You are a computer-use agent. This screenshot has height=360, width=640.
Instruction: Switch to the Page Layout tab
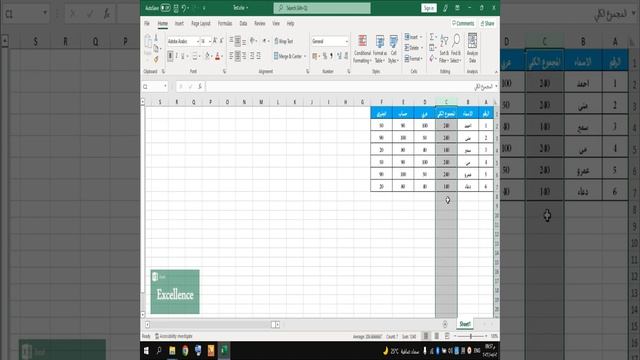200,24
